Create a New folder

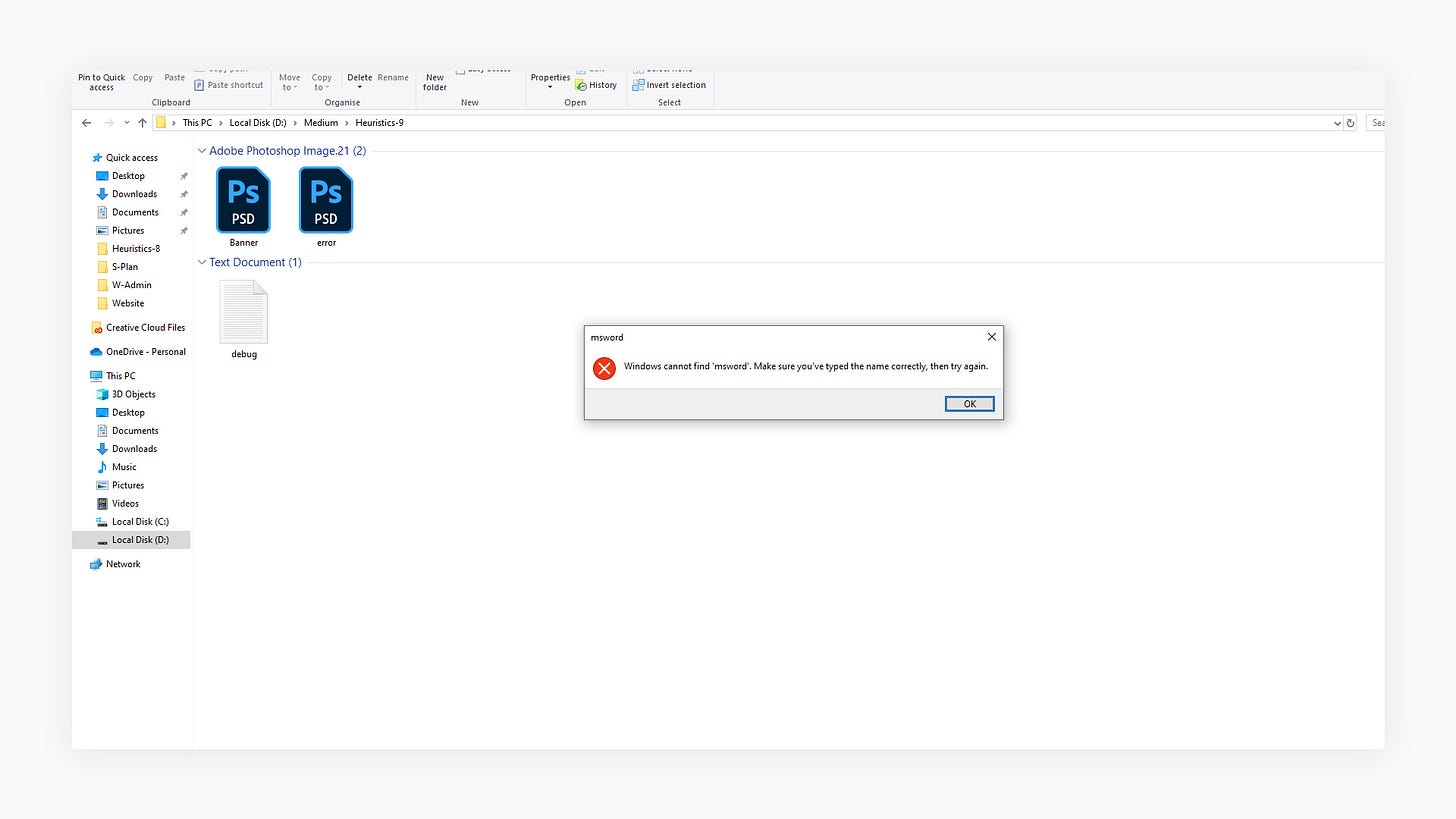434,82
